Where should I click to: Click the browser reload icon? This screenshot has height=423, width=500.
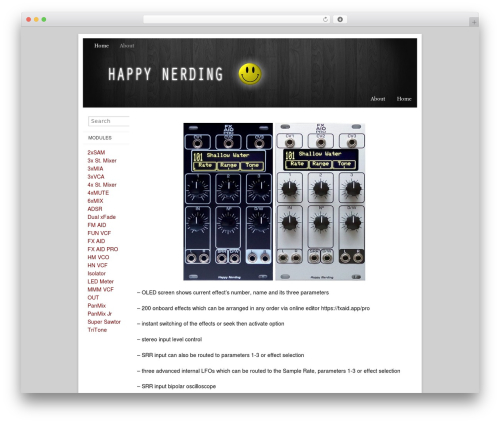(325, 19)
